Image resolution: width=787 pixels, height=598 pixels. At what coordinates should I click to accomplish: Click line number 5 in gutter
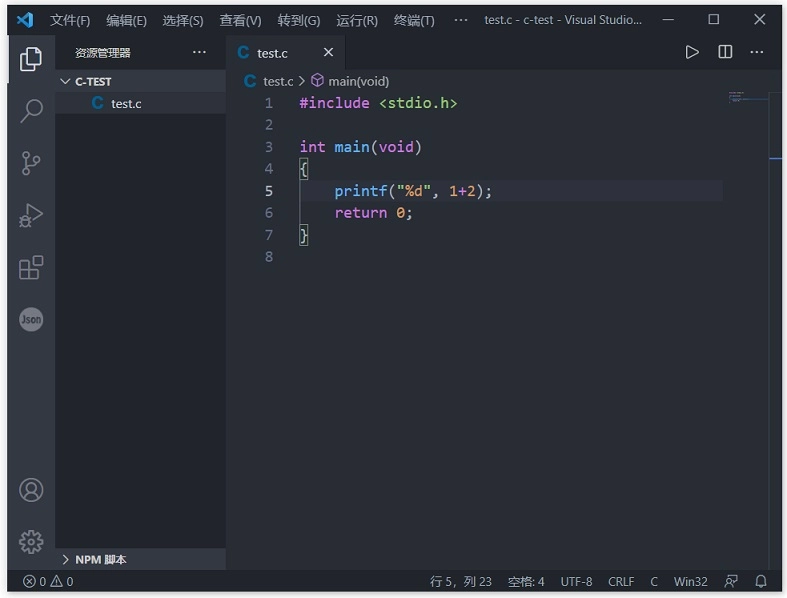pos(269,191)
